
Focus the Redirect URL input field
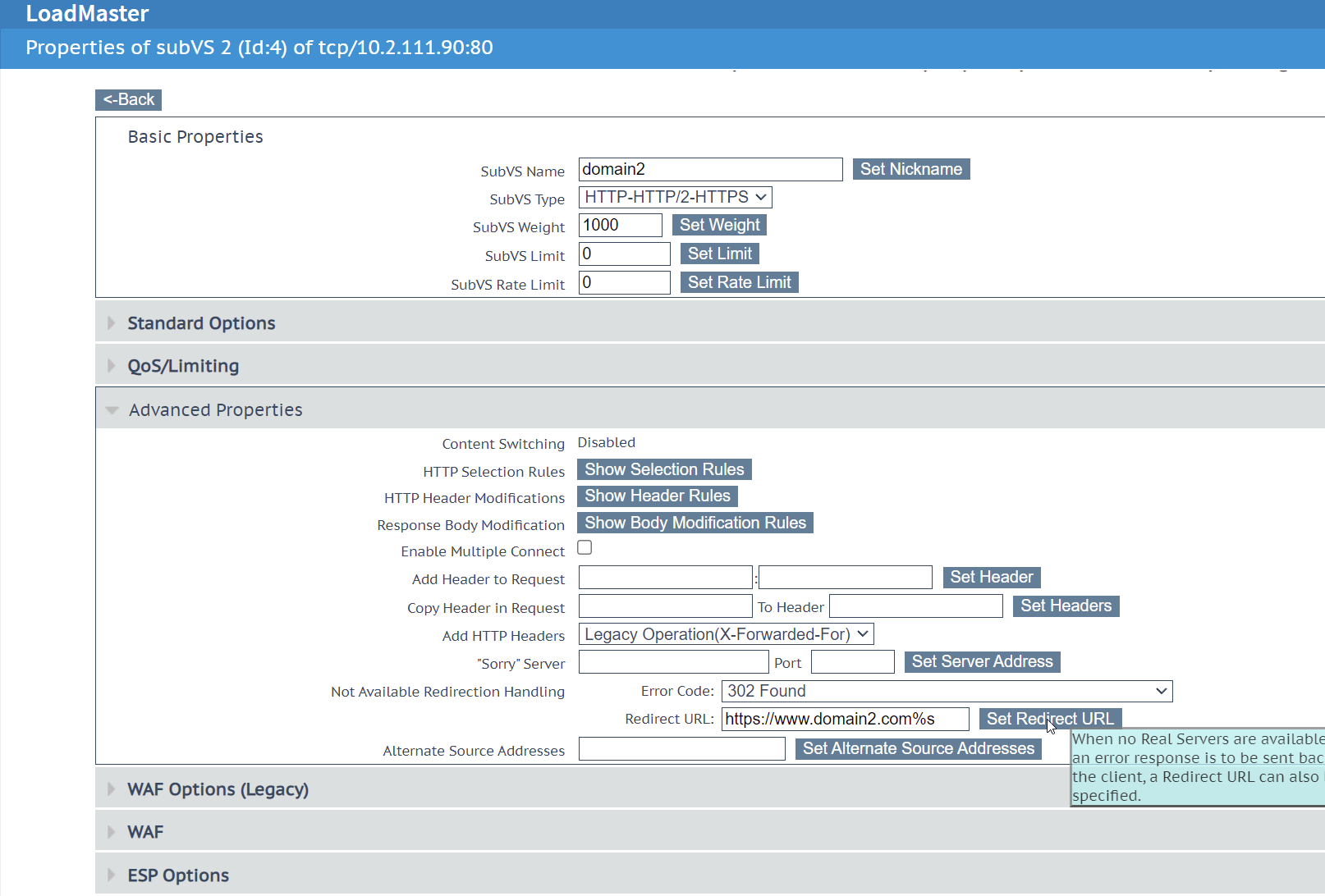click(x=846, y=719)
